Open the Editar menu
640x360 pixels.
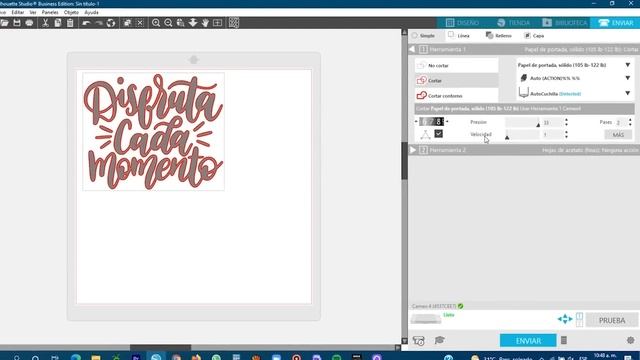(x=18, y=13)
